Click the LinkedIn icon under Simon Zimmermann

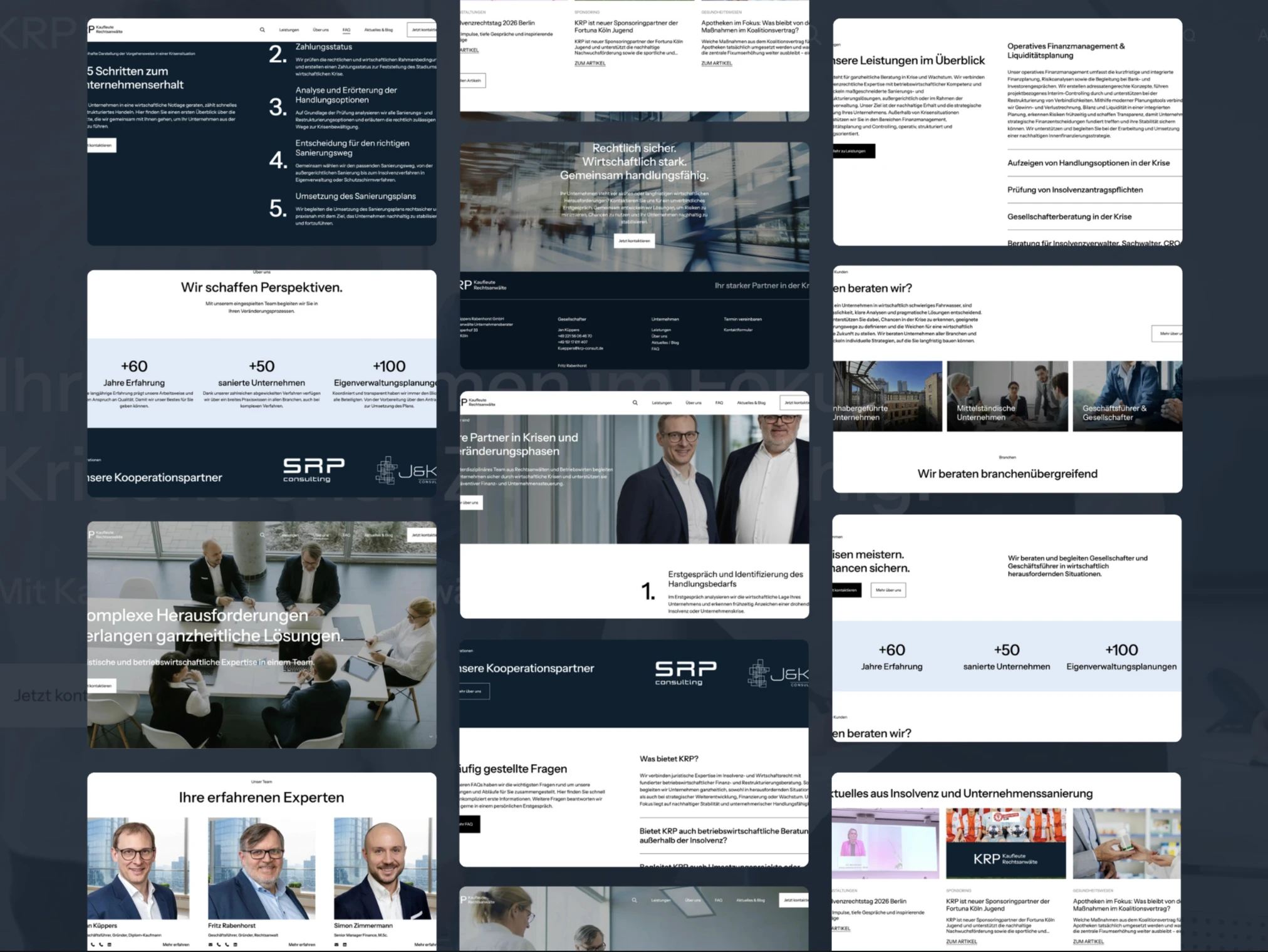click(345, 944)
